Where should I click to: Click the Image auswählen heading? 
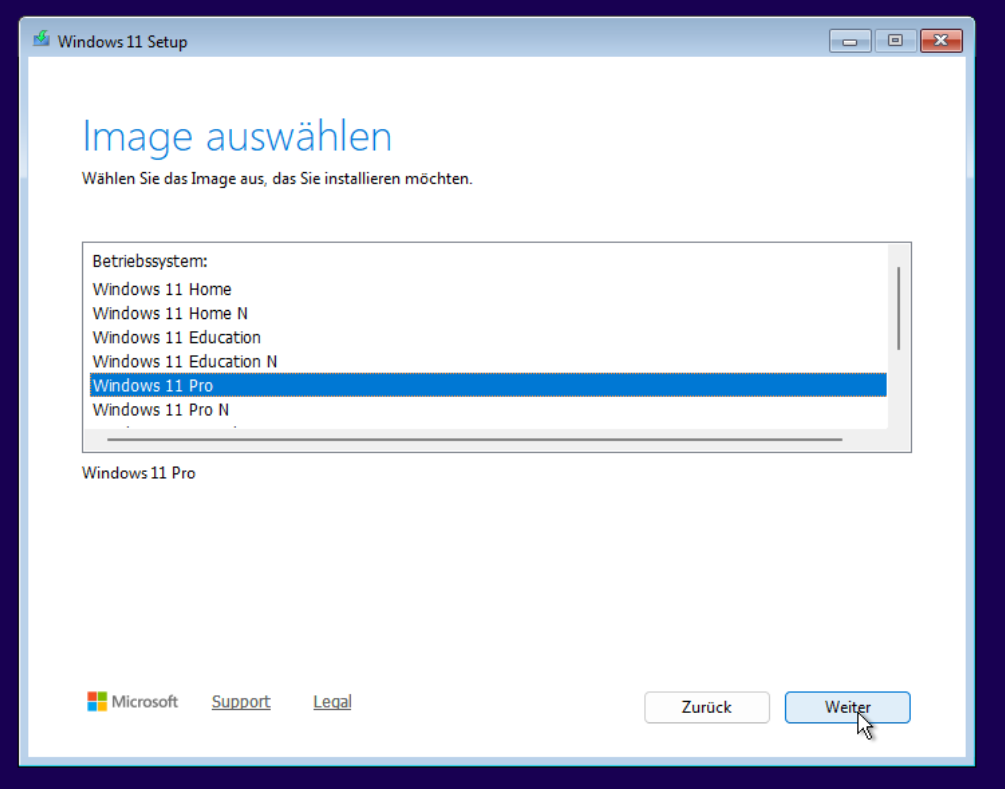[237, 136]
